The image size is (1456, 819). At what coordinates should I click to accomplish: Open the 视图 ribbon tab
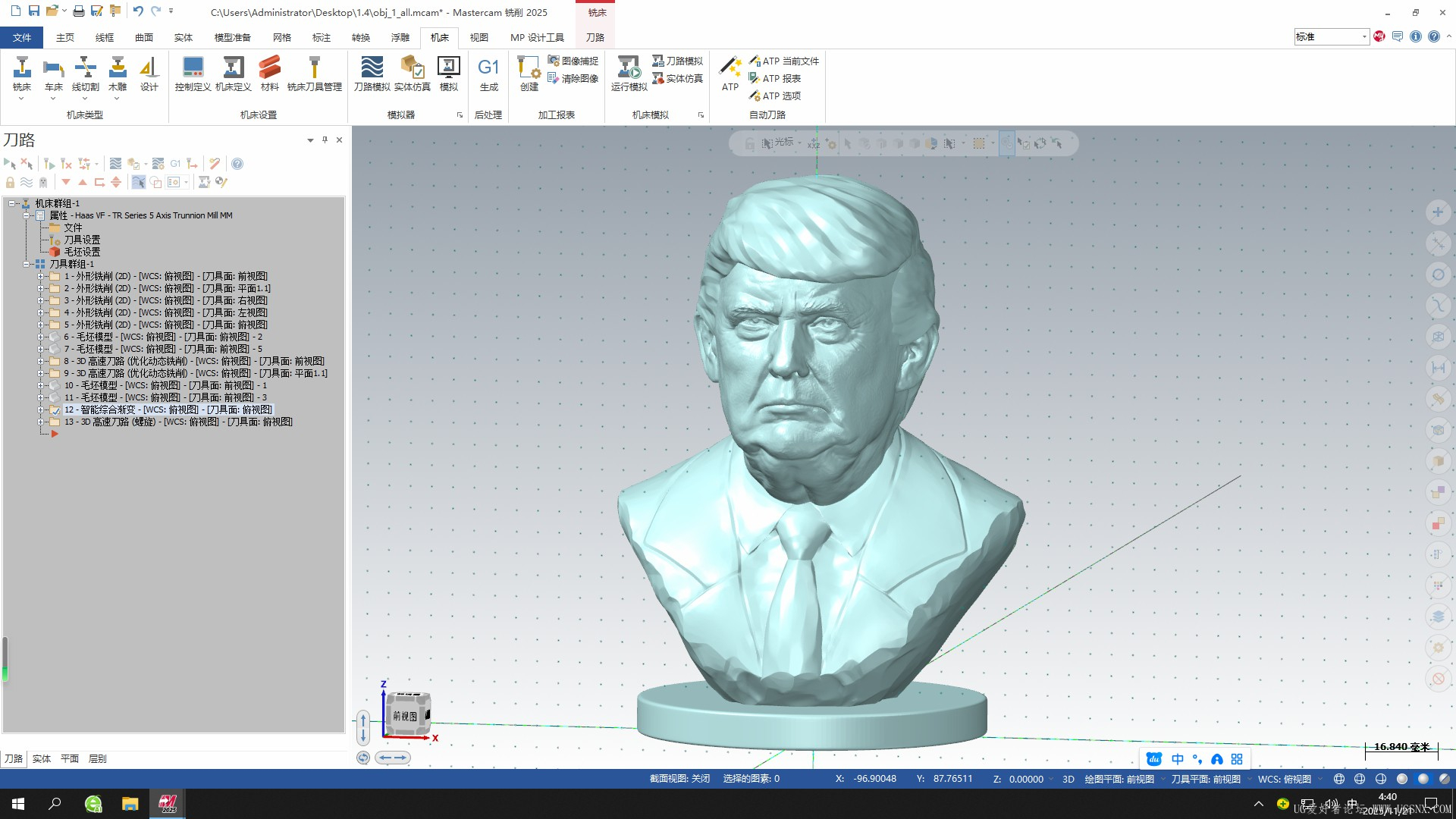click(479, 37)
